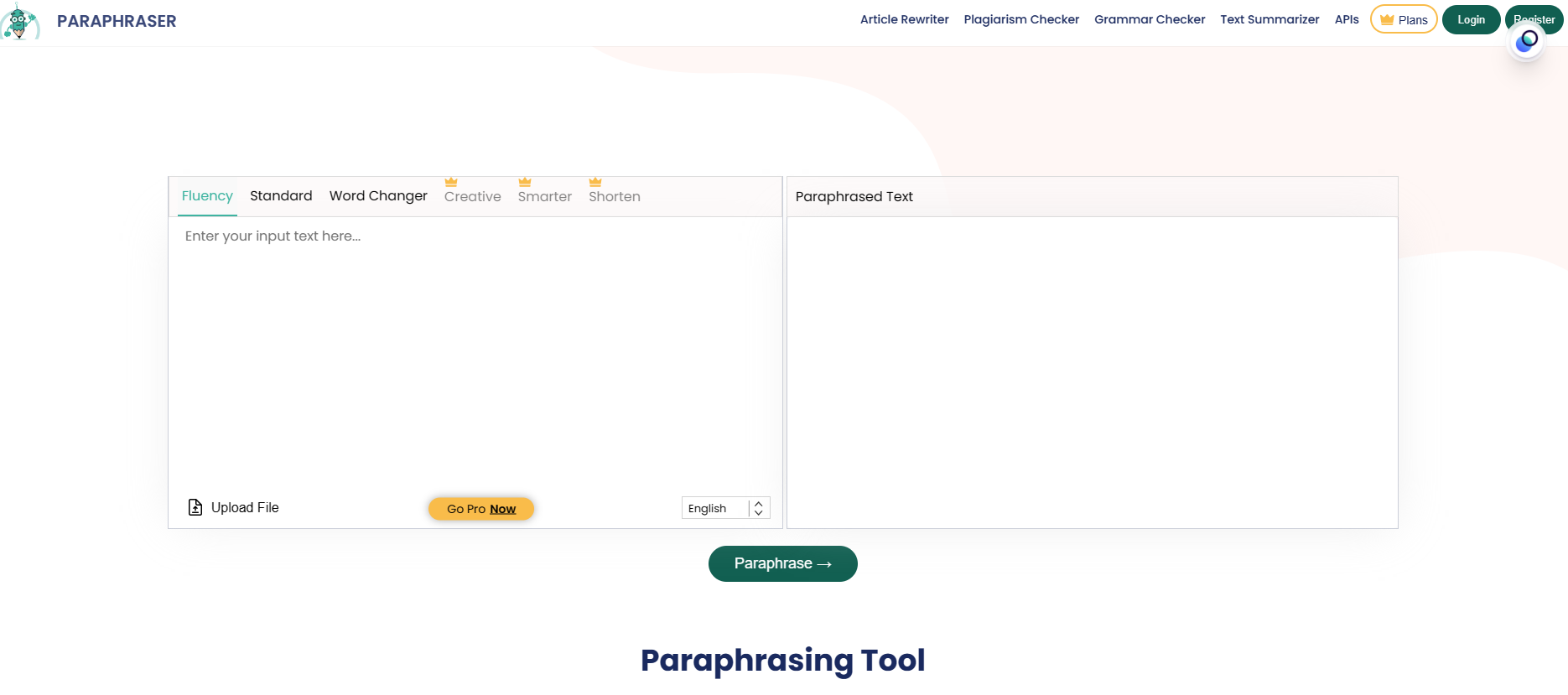This screenshot has height=695, width=1568.
Task: Select the Fluency mode tab
Action: (207, 196)
